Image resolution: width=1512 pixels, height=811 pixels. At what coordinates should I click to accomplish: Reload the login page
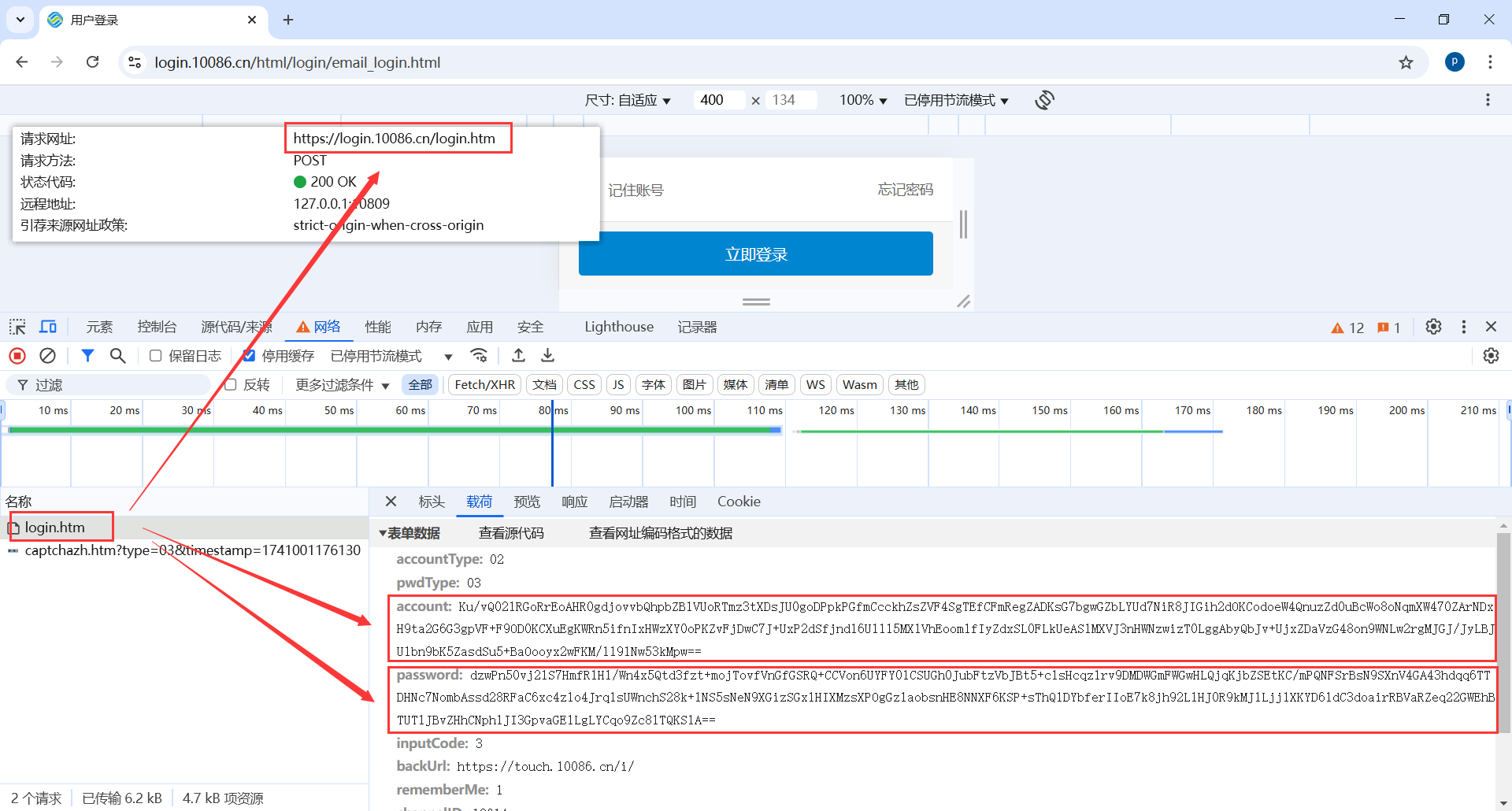[x=92, y=62]
